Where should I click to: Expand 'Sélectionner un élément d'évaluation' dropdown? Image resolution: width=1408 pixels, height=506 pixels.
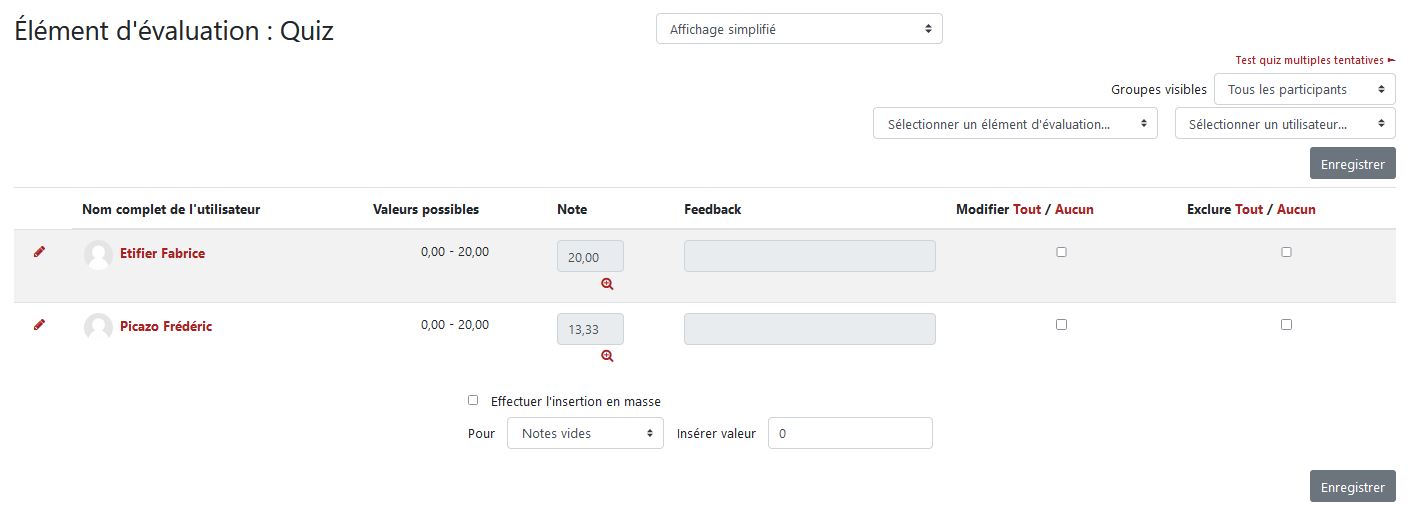pos(1015,124)
